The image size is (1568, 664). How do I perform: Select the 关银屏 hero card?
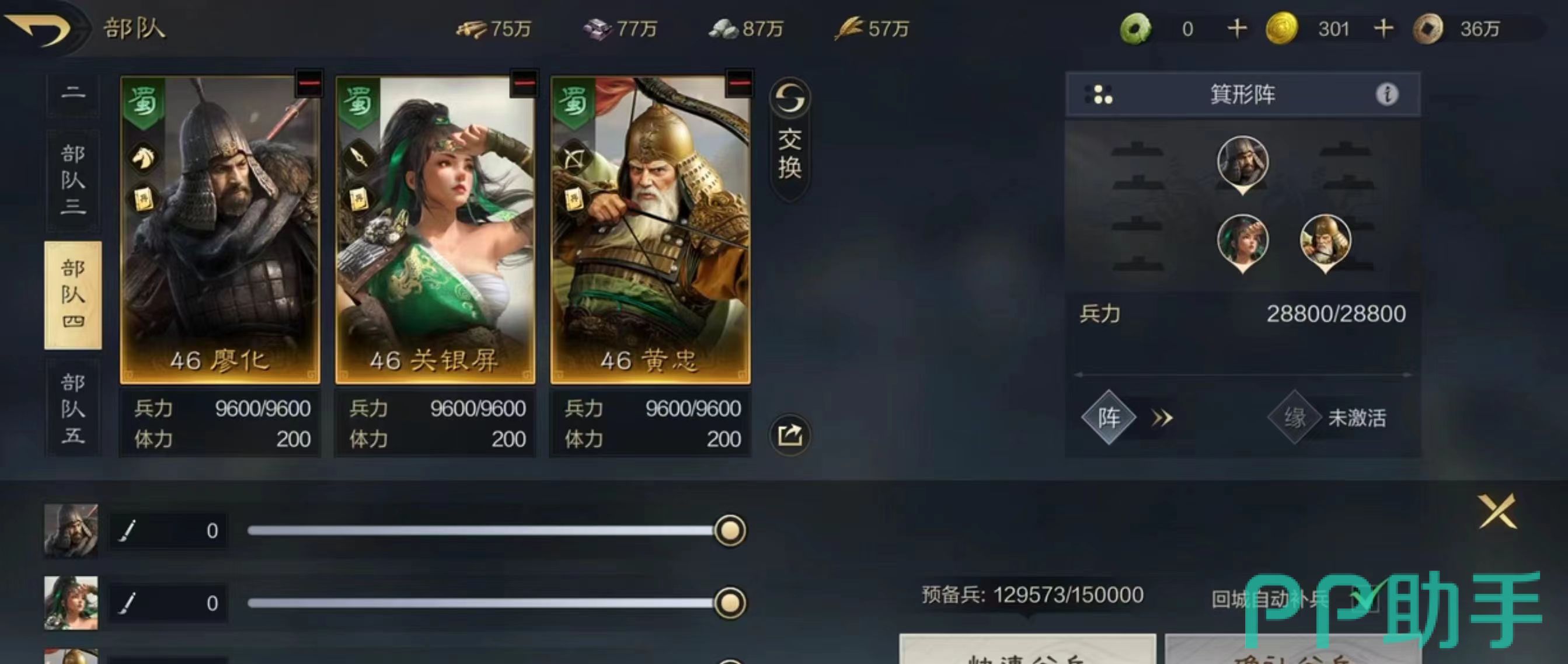435,230
